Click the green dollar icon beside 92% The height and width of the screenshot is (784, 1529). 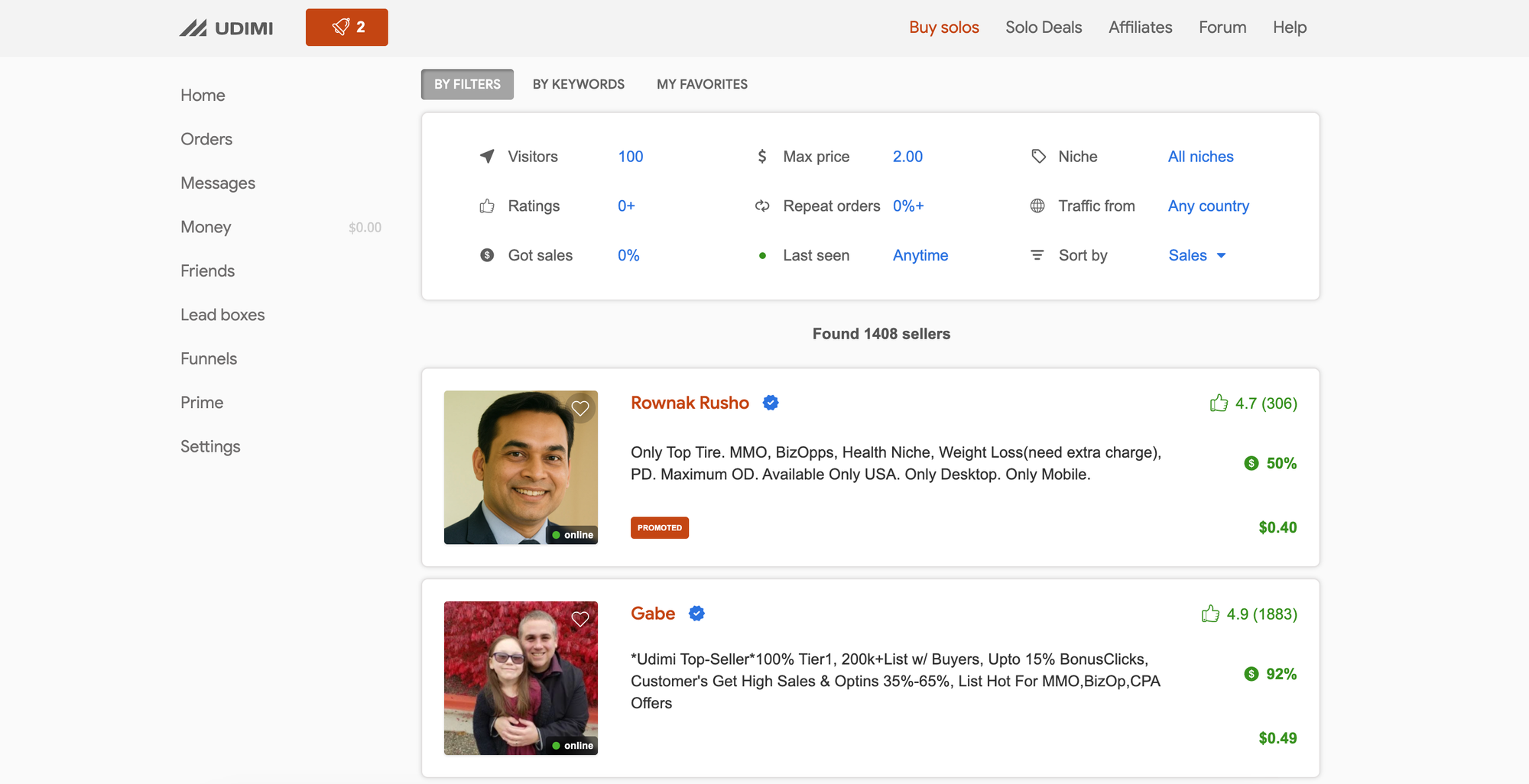(1251, 674)
